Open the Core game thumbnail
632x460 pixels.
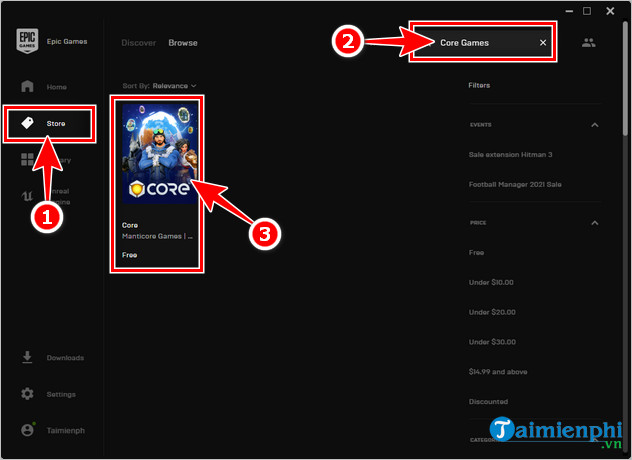[160, 153]
